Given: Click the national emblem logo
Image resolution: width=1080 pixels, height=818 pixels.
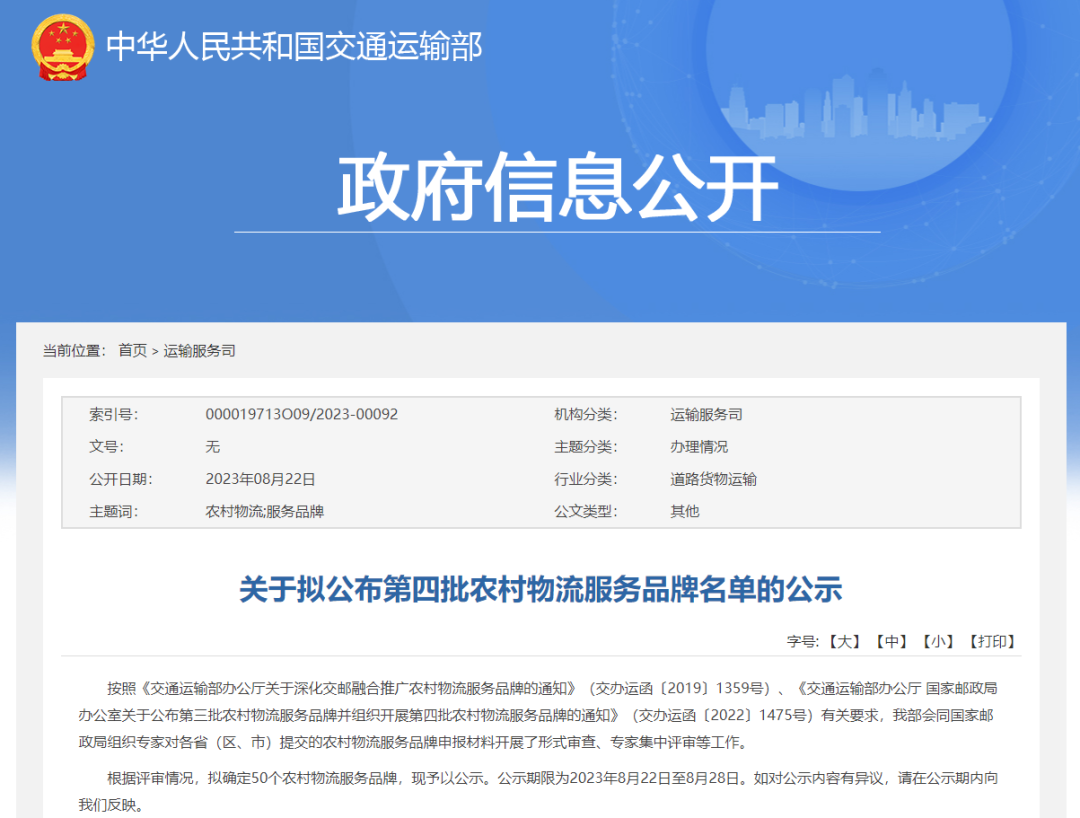Looking at the screenshot, I should tap(63, 48).
